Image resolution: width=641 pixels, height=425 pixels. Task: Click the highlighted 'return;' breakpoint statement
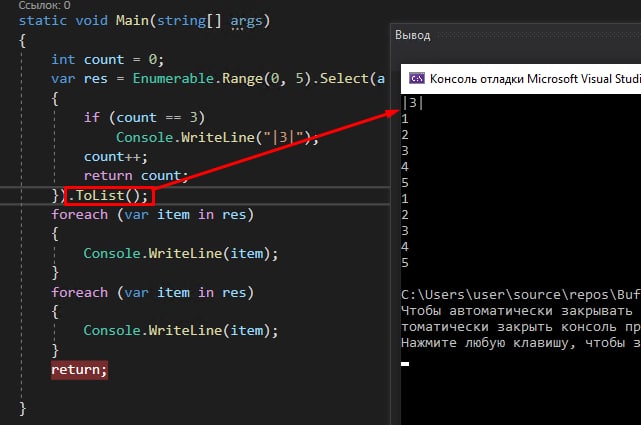pyautogui.click(x=79, y=370)
